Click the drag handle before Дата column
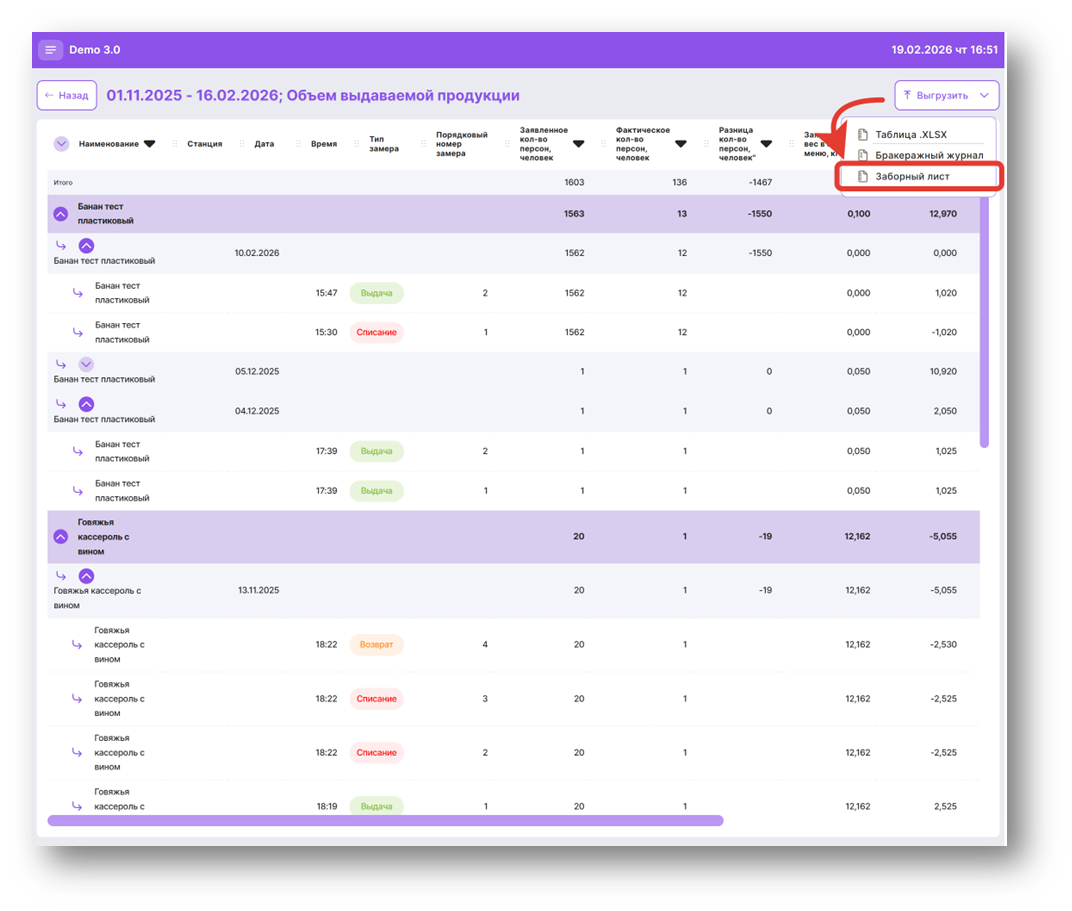Viewport: 1072px width, 911px height. [x=242, y=144]
